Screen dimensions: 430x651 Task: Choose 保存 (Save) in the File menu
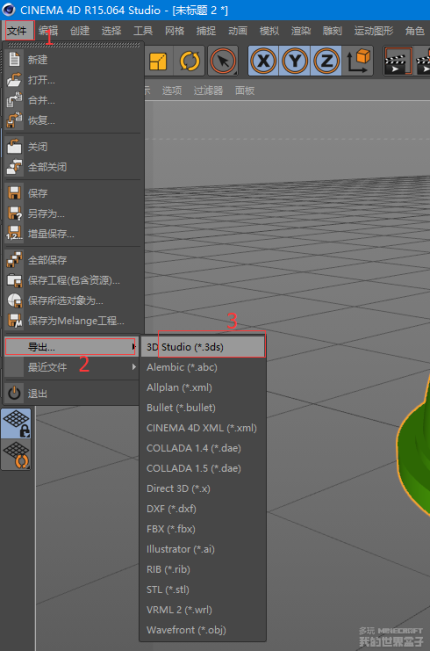coord(73,193)
